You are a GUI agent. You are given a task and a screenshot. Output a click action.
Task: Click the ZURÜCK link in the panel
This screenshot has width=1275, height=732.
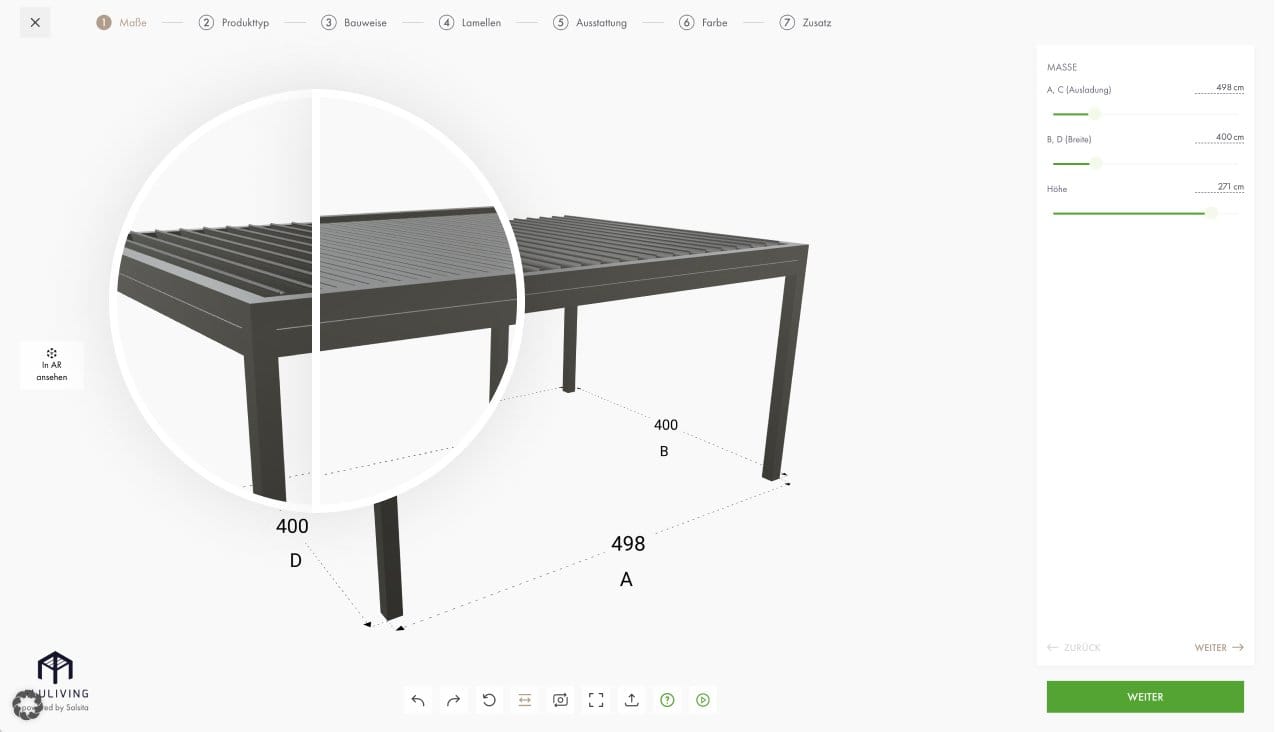click(1072, 647)
